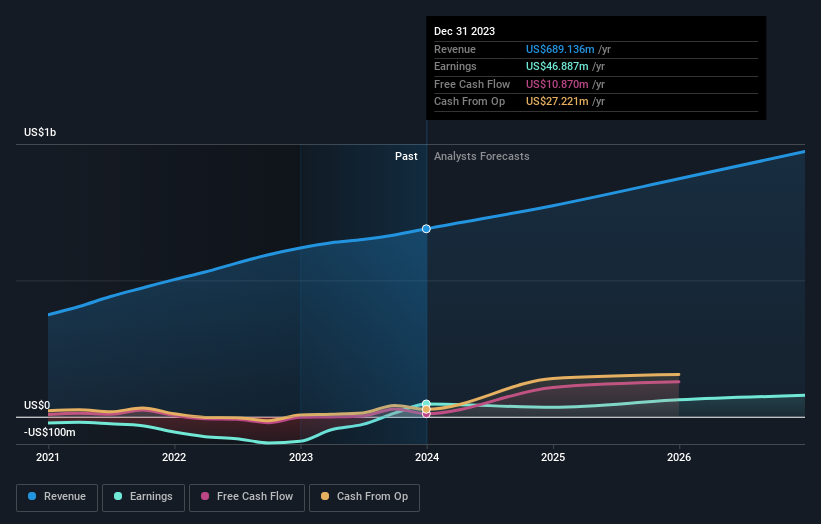821x524 pixels.
Task: Click the Revenue row label in tooltip
Action: (455, 49)
